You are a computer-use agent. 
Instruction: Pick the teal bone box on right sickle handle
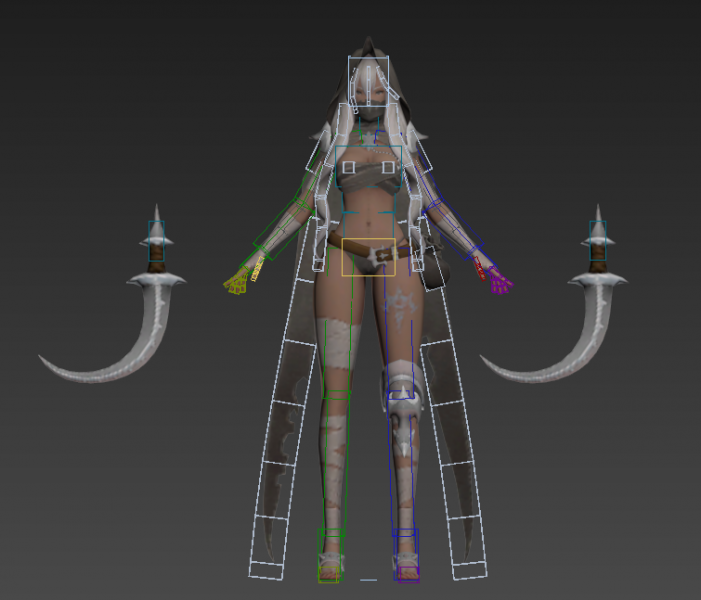[x=598, y=241]
